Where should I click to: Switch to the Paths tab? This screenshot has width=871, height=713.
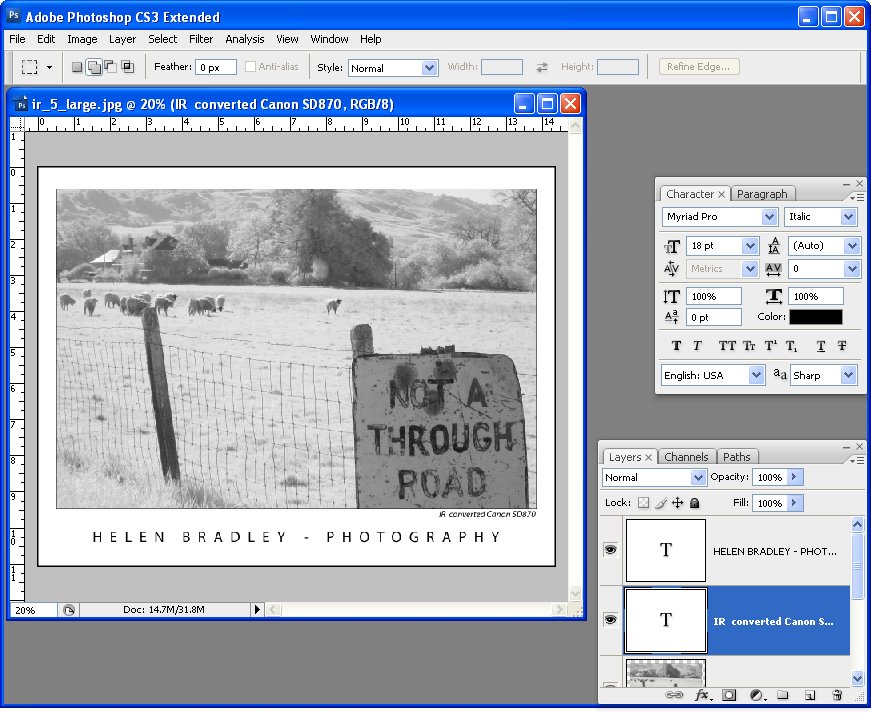737,457
